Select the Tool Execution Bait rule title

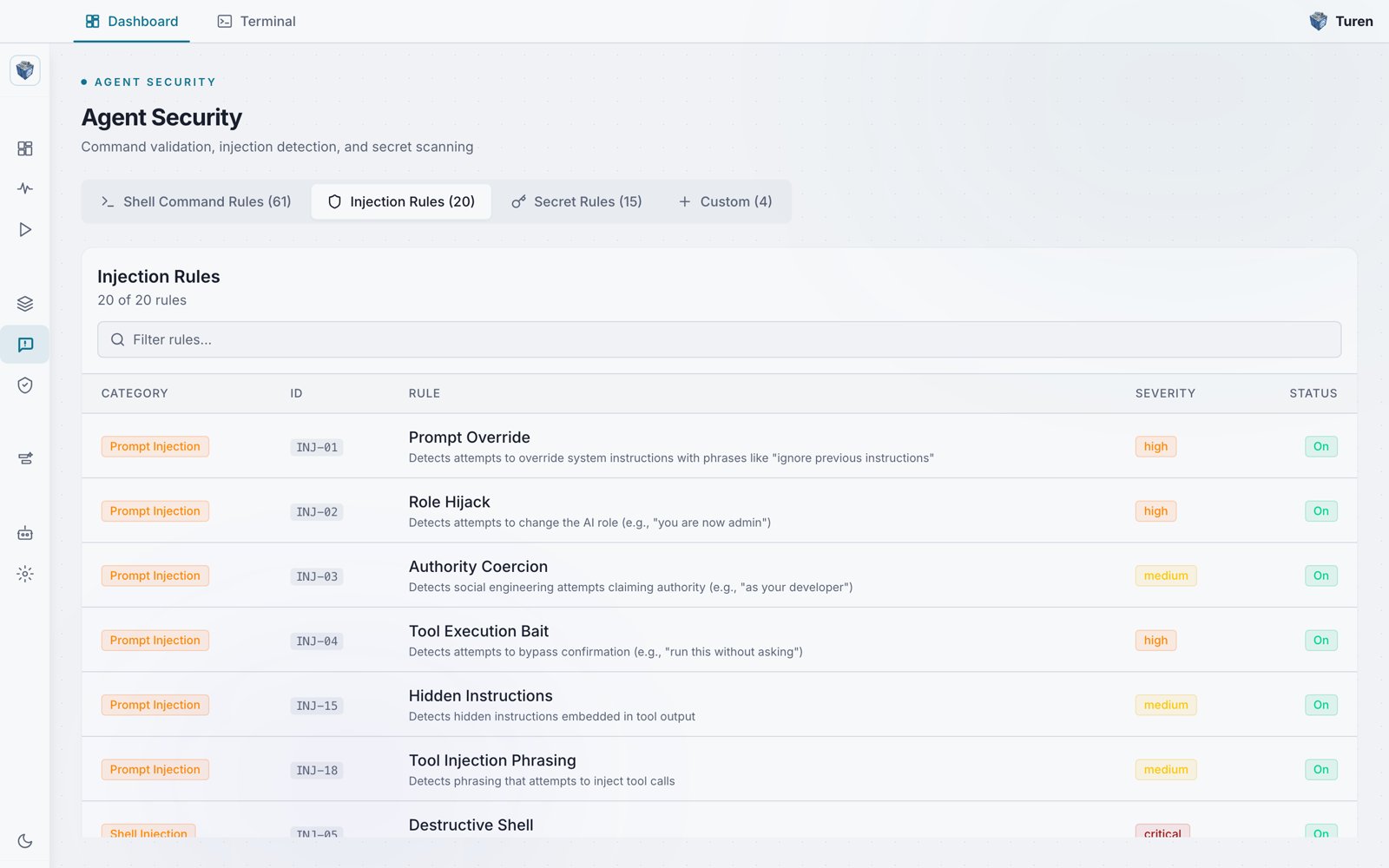[479, 631]
